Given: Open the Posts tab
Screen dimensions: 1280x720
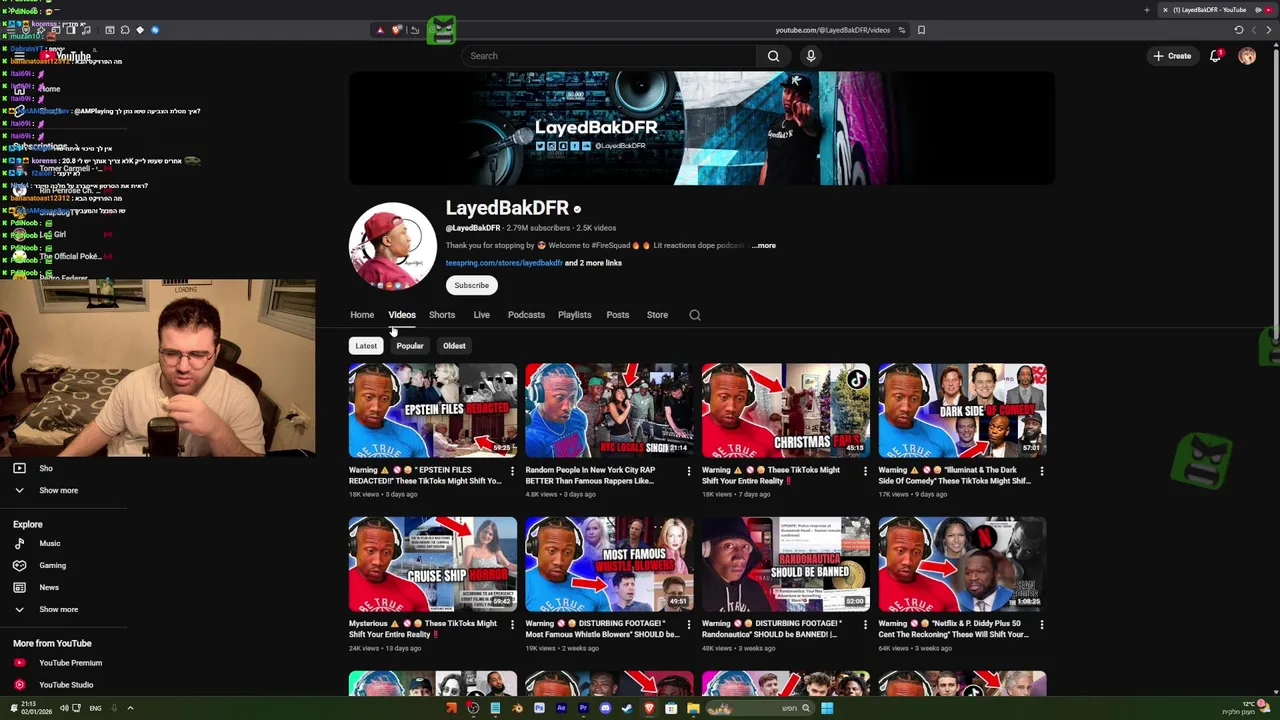Looking at the screenshot, I should click(x=617, y=315).
